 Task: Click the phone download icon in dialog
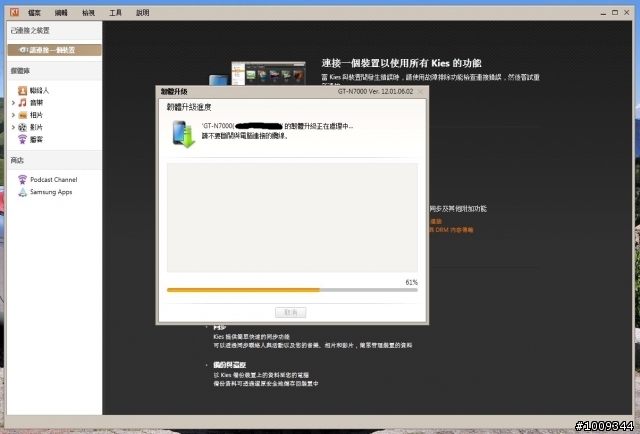tap(183, 134)
